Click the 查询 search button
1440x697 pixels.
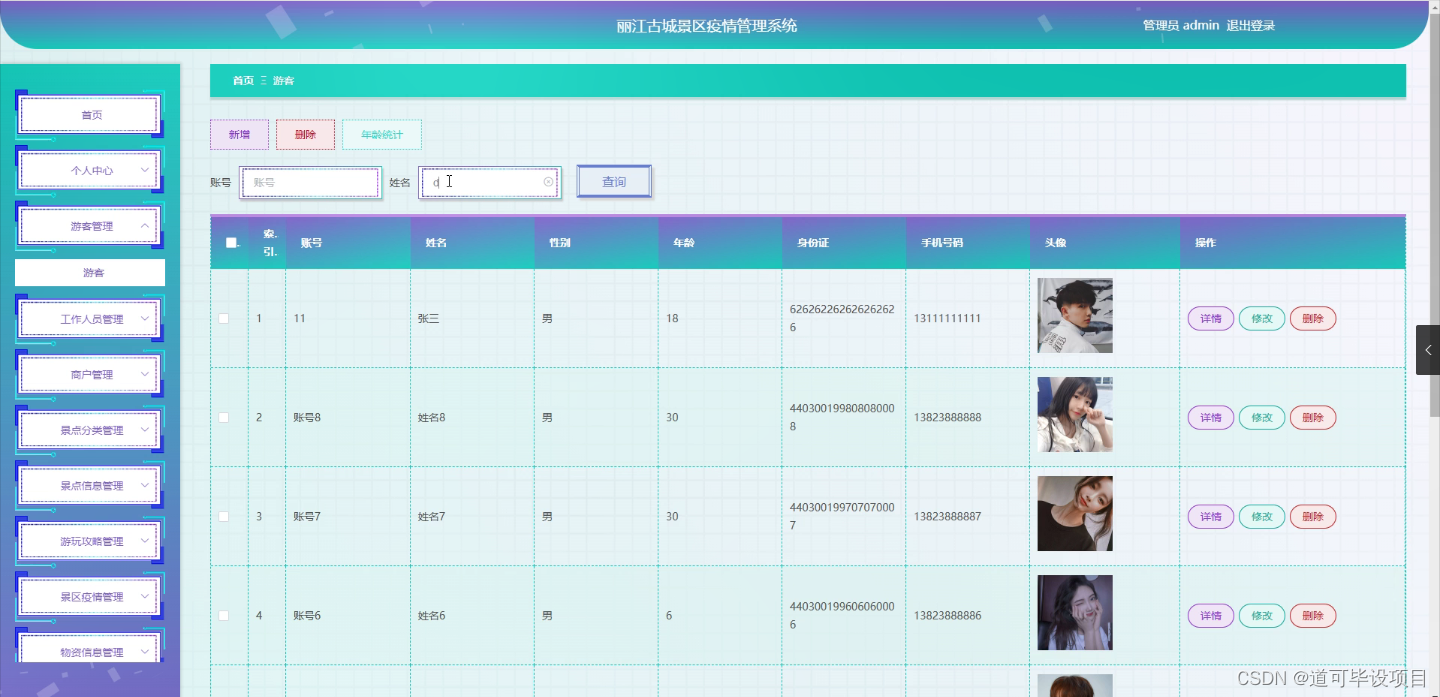point(614,182)
